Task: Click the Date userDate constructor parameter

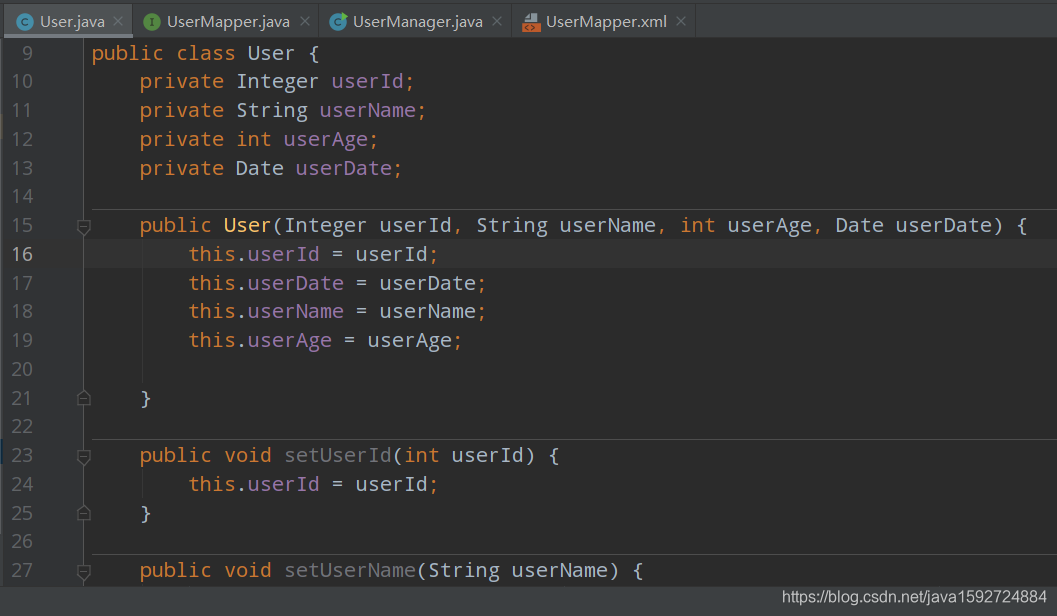Action: click(x=914, y=225)
